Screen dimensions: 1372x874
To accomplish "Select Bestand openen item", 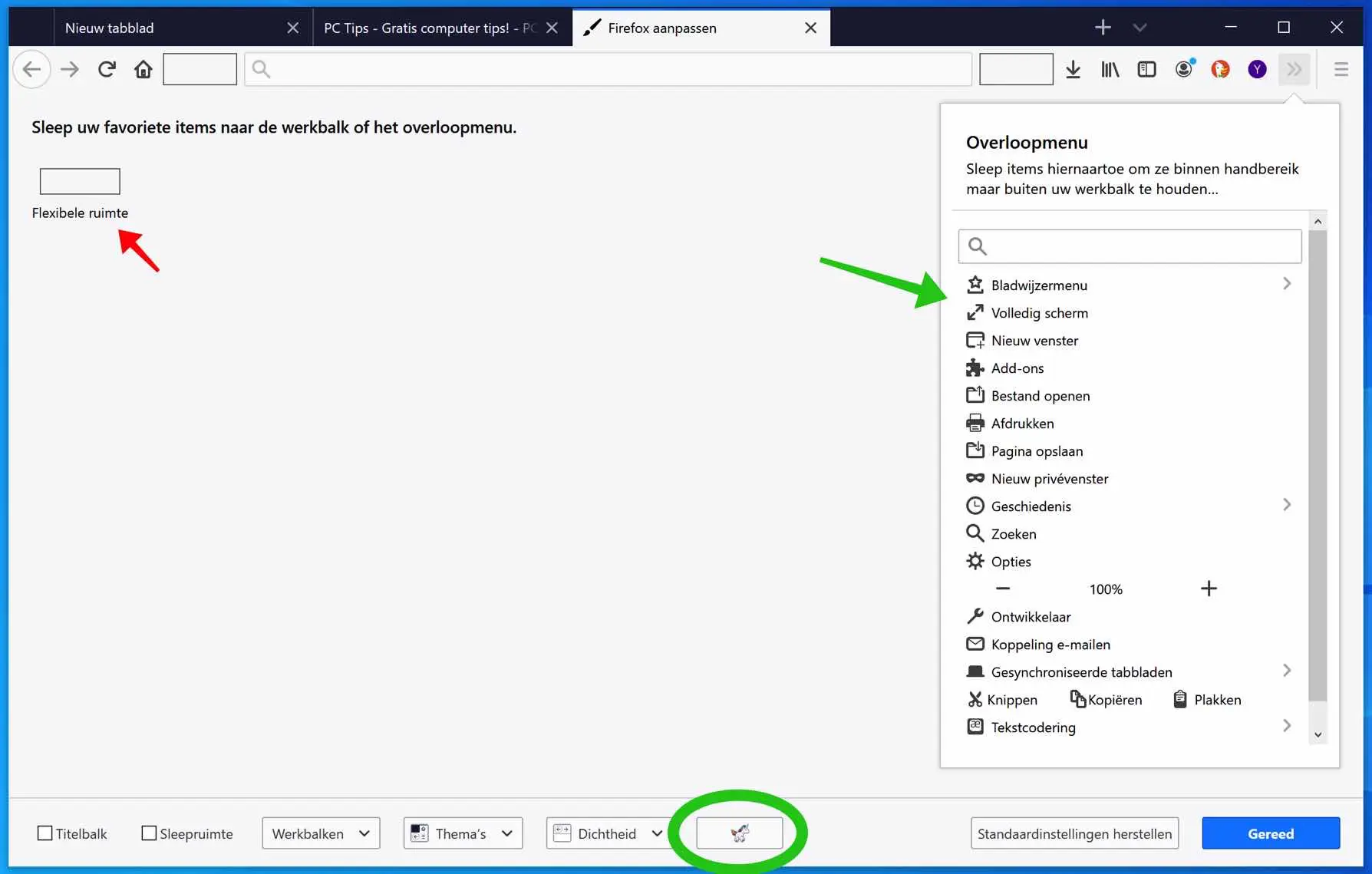I will (1130, 395).
